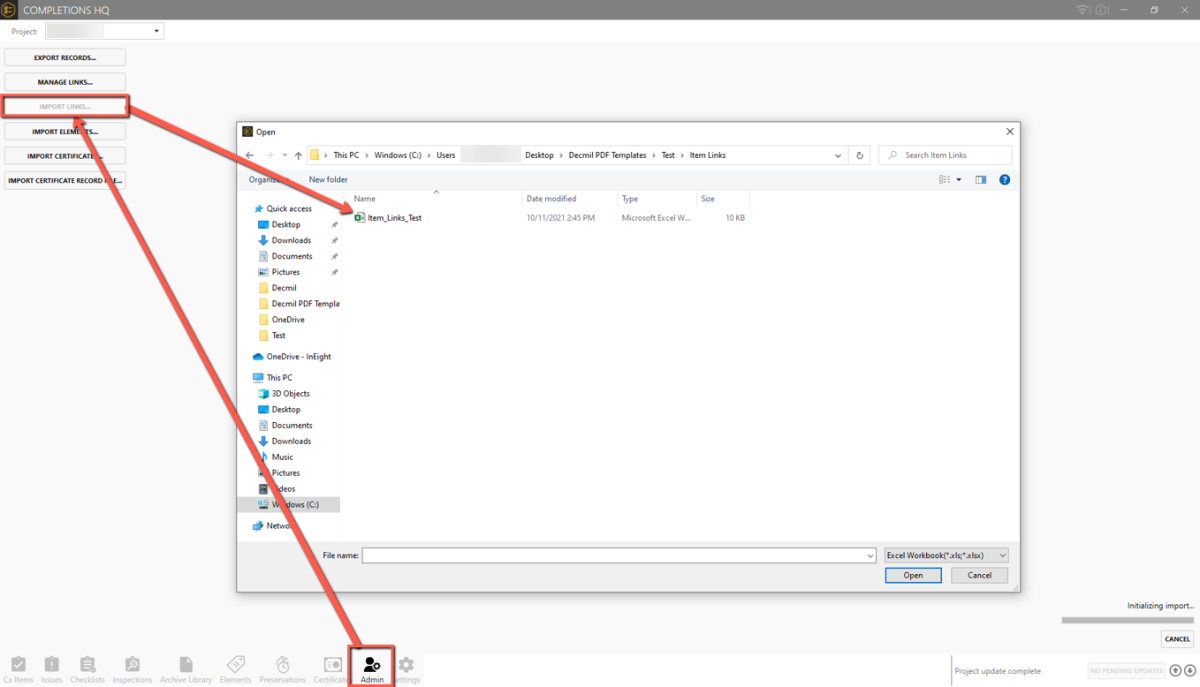The width and height of the screenshot is (1200, 687).
Task: Select Downloads under Quick access
Action: coord(291,241)
